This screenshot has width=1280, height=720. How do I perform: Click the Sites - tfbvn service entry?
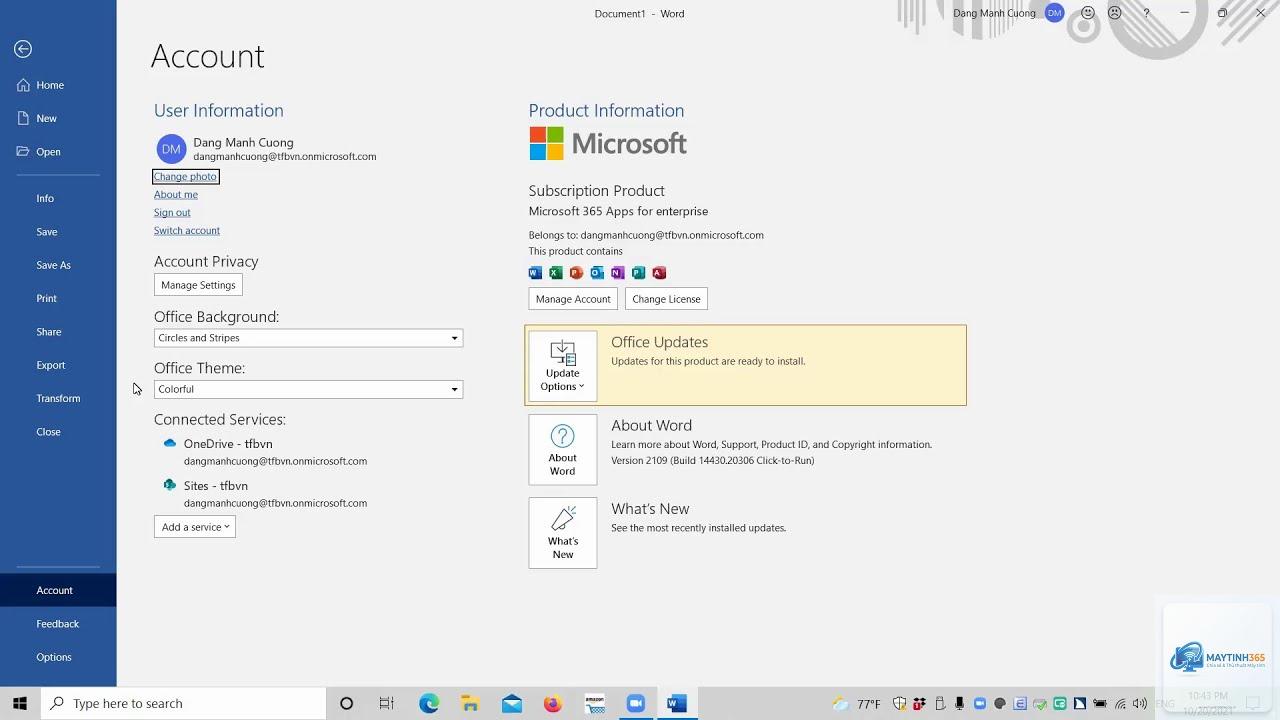265,494
